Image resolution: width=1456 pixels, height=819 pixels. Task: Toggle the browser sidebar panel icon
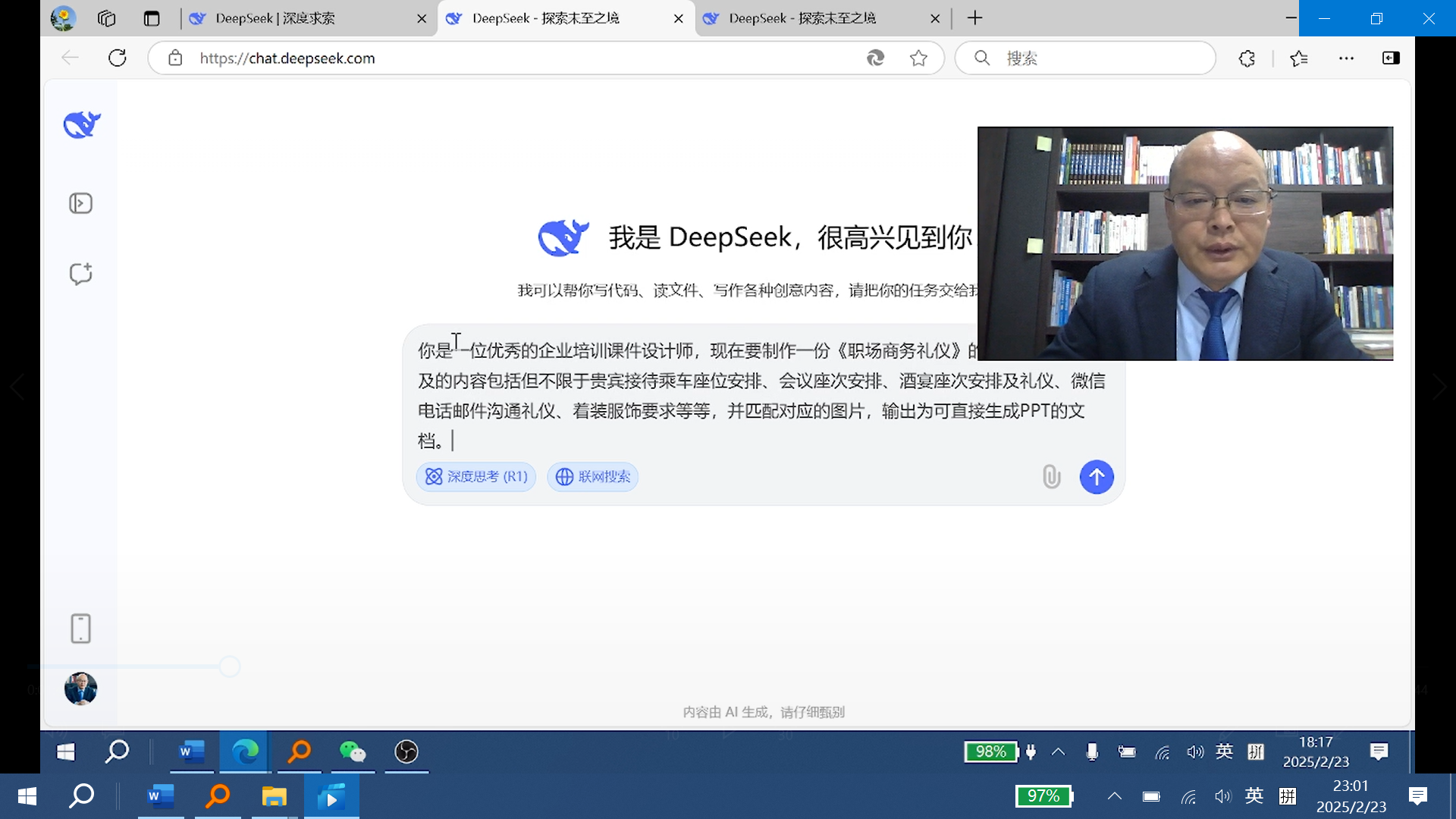pos(1391,58)
